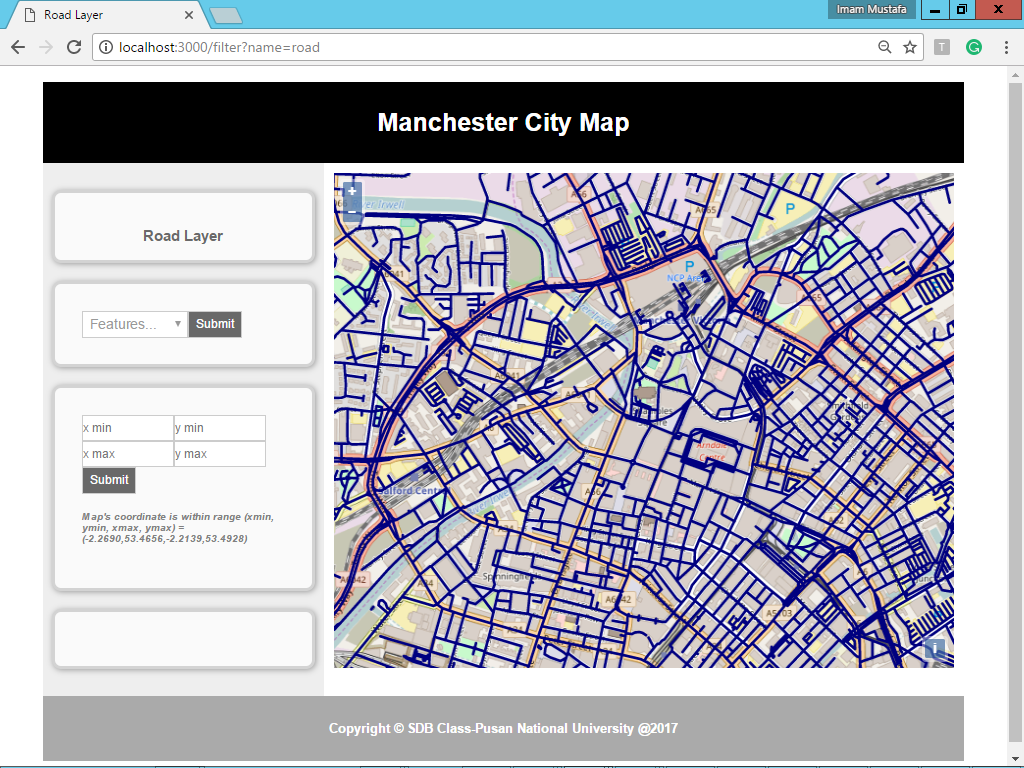Click the page scrollbar down arrow
The image size is (1024, 768).
pos(1015,758)
